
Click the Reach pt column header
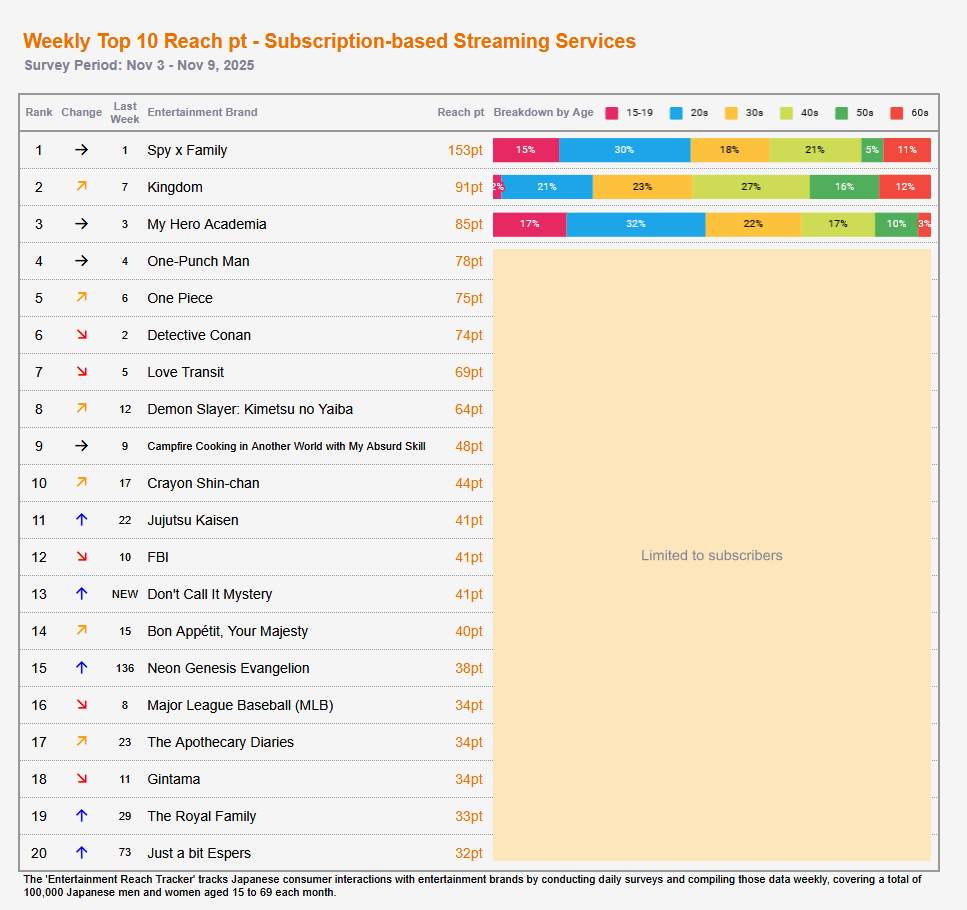461,112
